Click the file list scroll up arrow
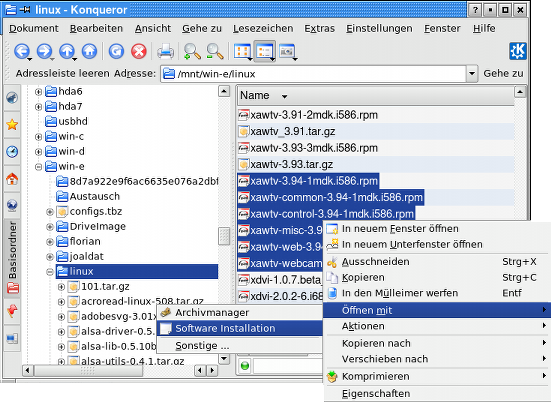 [x=520, y=92]
